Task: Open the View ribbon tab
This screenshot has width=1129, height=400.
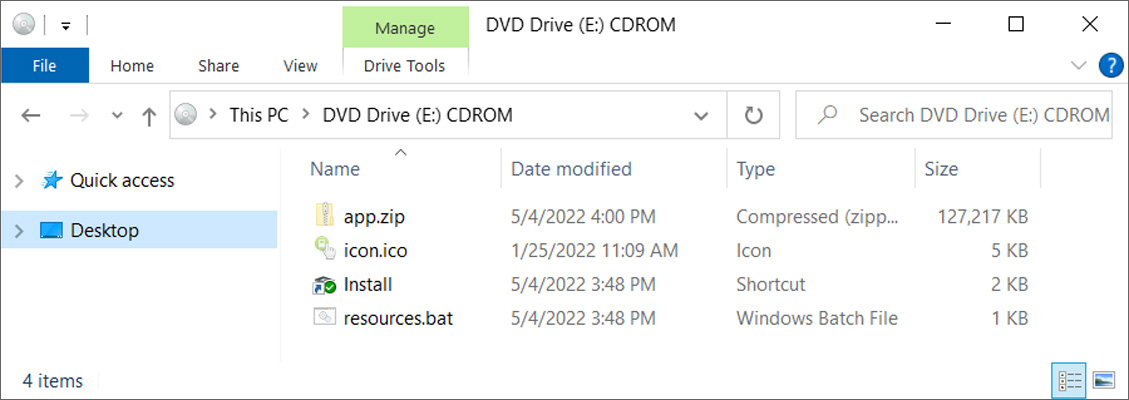Action: tap(300, 66)
